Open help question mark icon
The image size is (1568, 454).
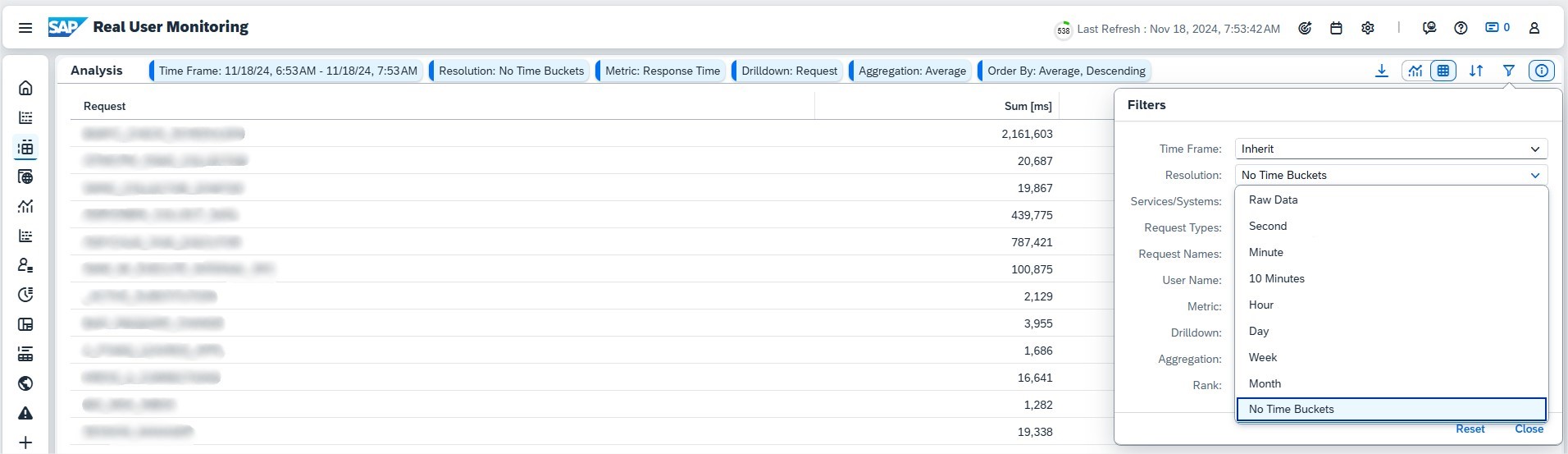coord(1461,28)
